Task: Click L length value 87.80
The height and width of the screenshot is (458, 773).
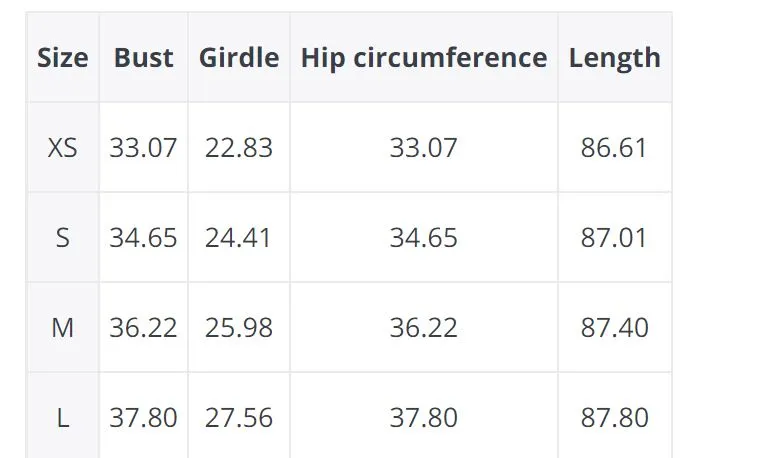Action: point(615,418)
